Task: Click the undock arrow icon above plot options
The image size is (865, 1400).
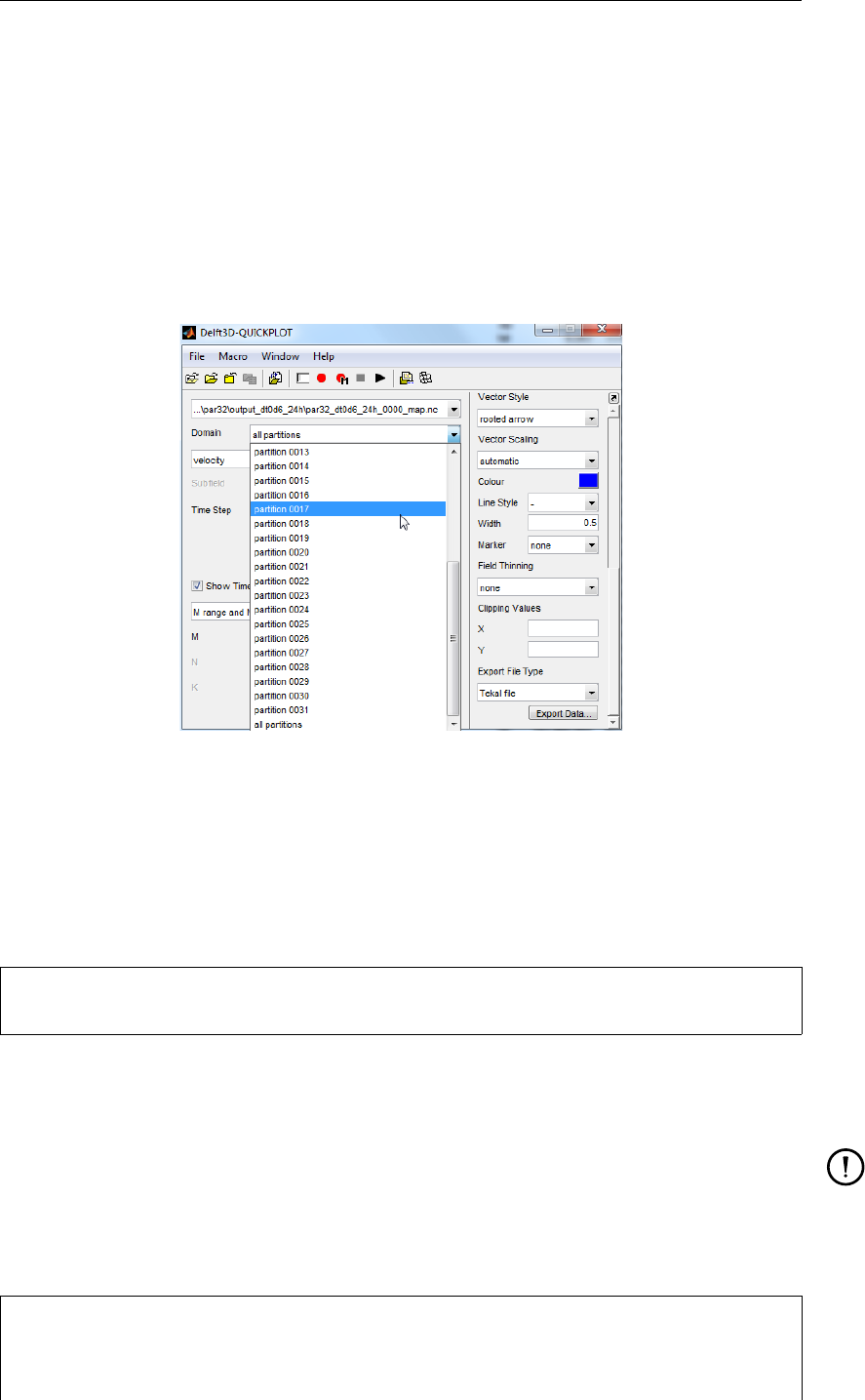Action: click(x=613, y=398)
